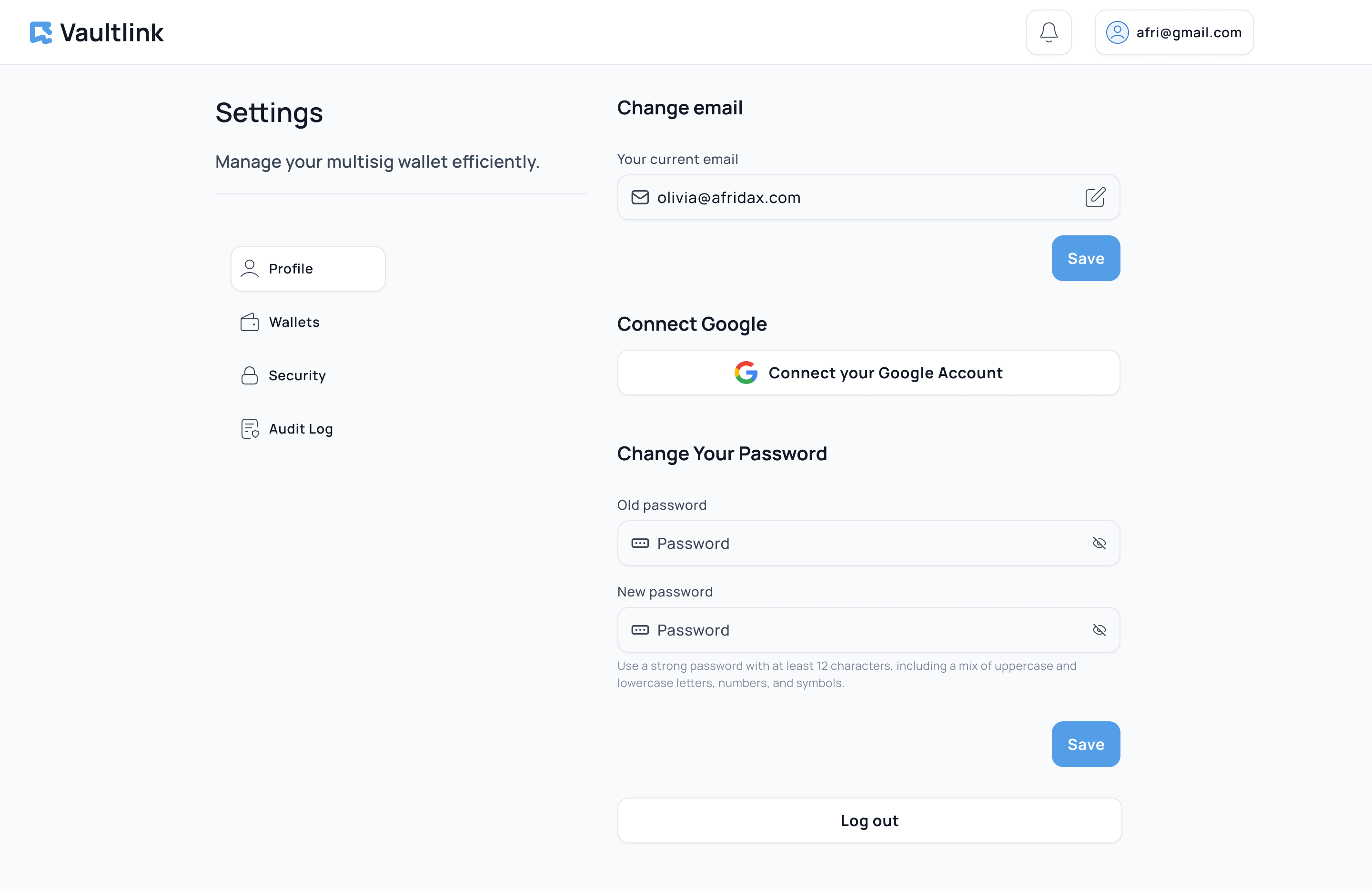Select the Profile tab in sidebar
Viewport: 1372px width, 889px height.
(308, 269)
